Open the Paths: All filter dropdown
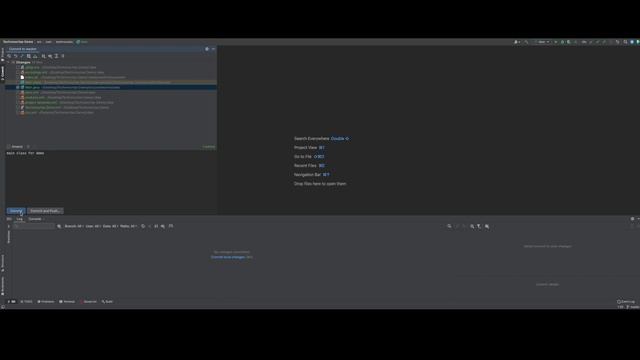640x360 pixels. pyautogui.click(x=128, y=226)
